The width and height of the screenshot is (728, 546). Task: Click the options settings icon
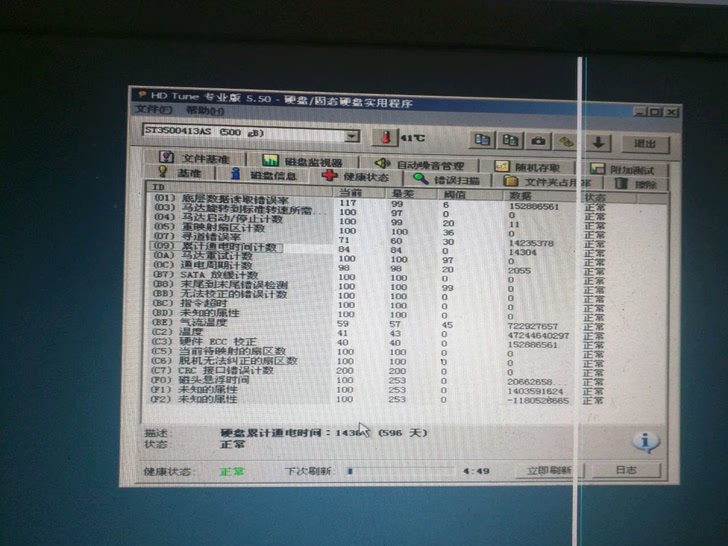pos(566,142)
